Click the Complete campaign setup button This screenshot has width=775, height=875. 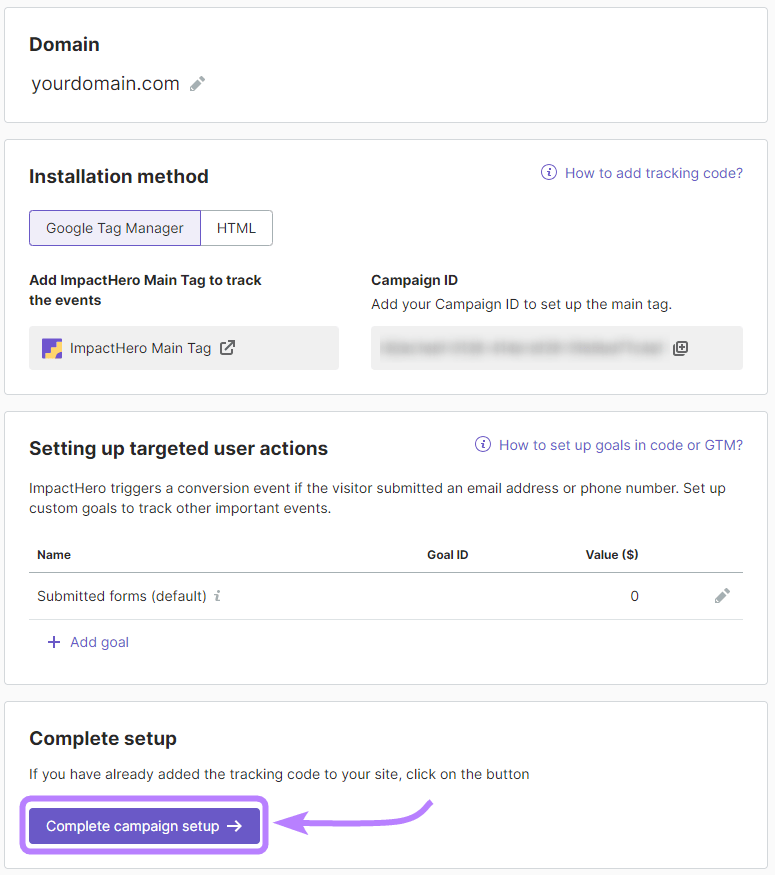pos(143,826)
